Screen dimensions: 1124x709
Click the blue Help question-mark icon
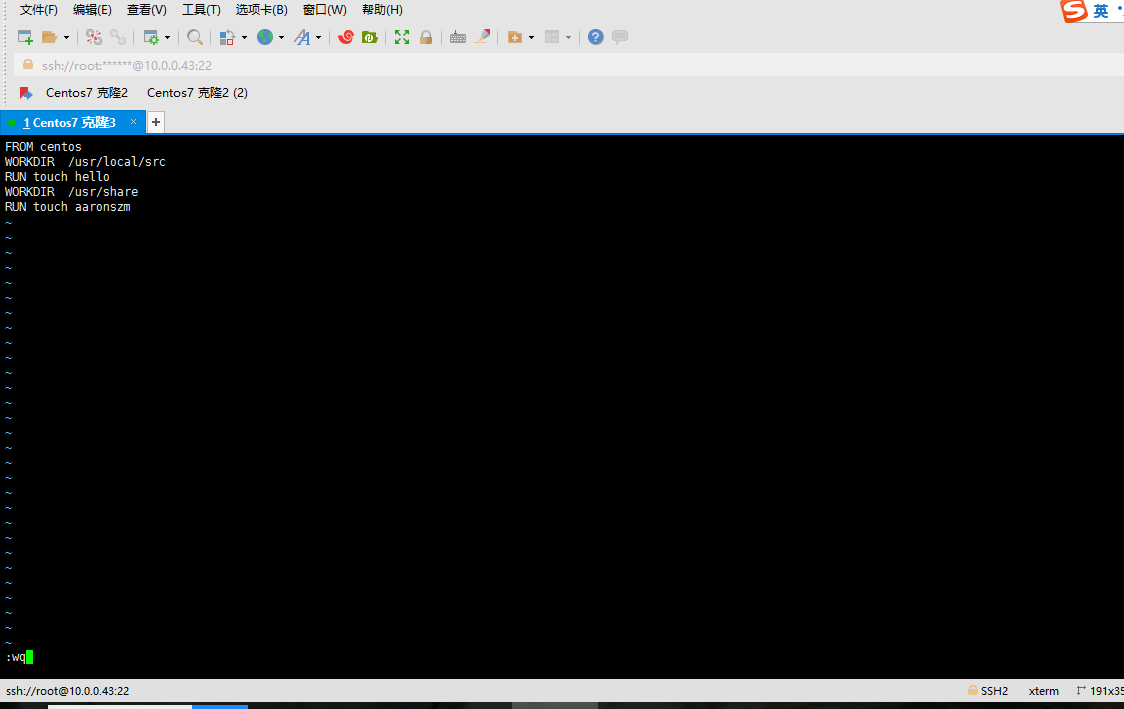coord(596,37)
